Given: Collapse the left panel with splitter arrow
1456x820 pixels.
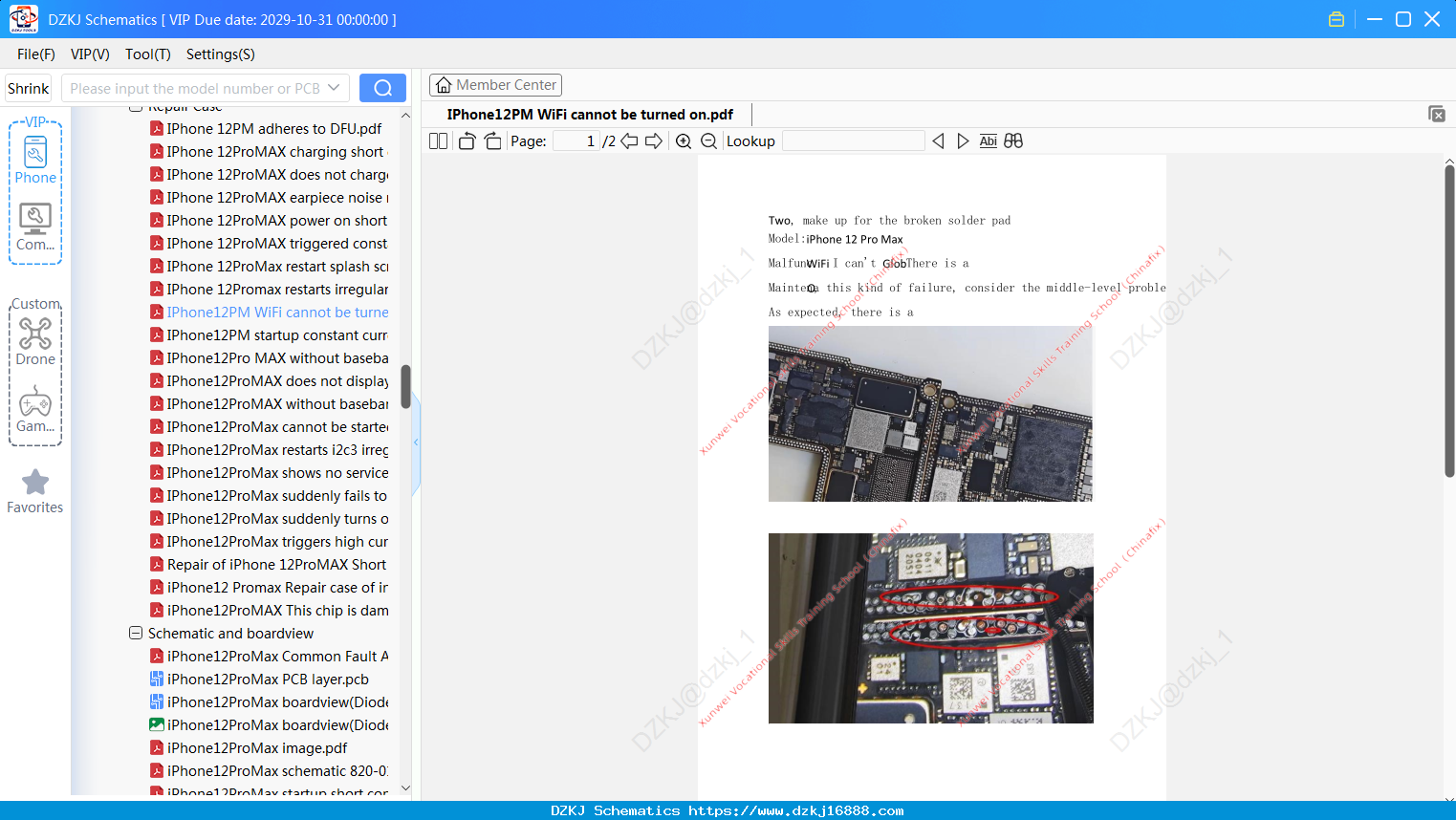Looking at the screenshot, I should (x=416, y=442).
